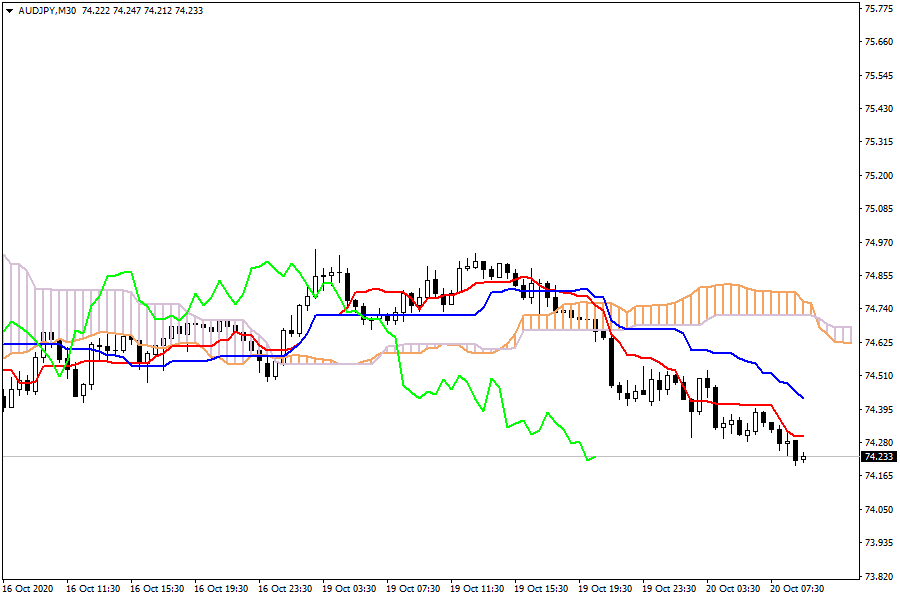Click the right end of blue Kijun-sen line
The width and height of the screenshot is (900, 600).
[804, 398]
